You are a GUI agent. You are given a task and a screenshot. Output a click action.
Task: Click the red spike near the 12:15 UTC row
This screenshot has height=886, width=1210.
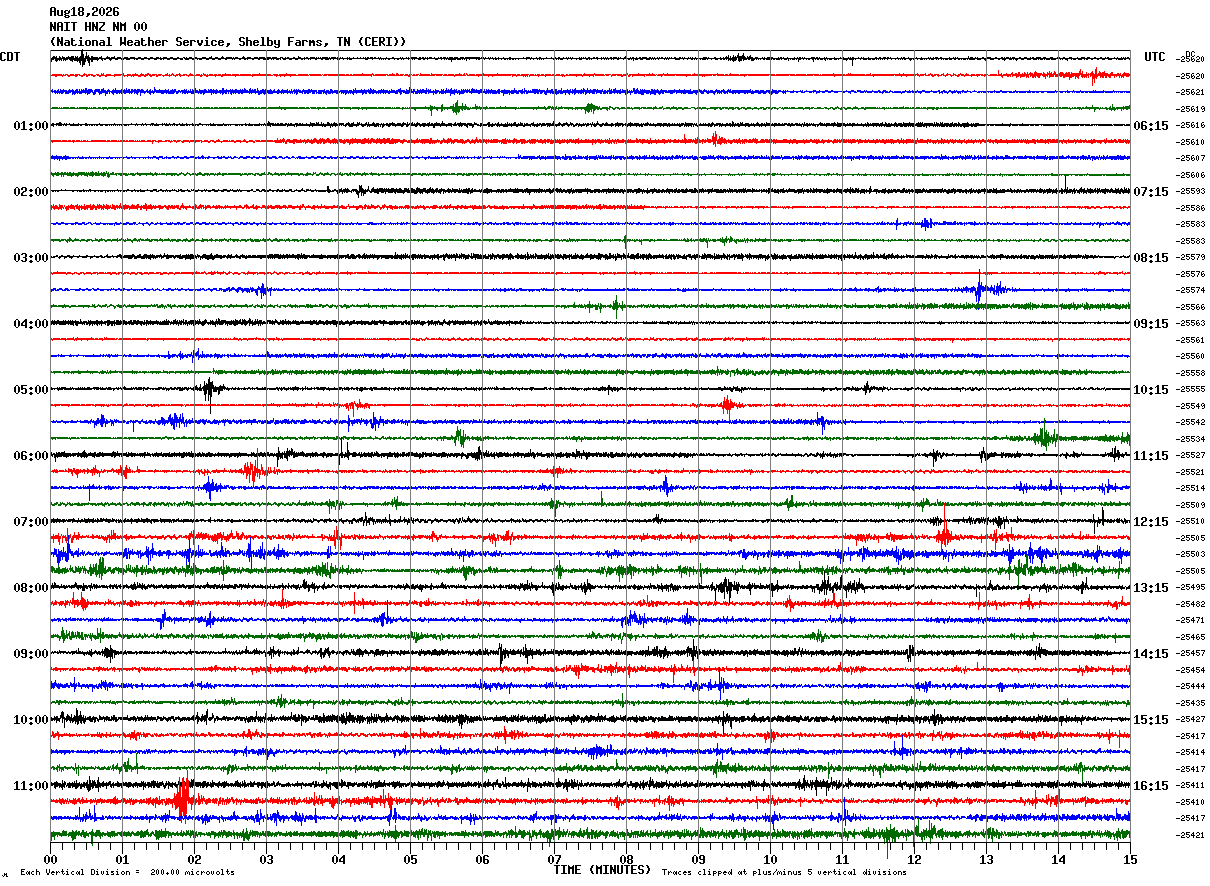coord(944,531)
